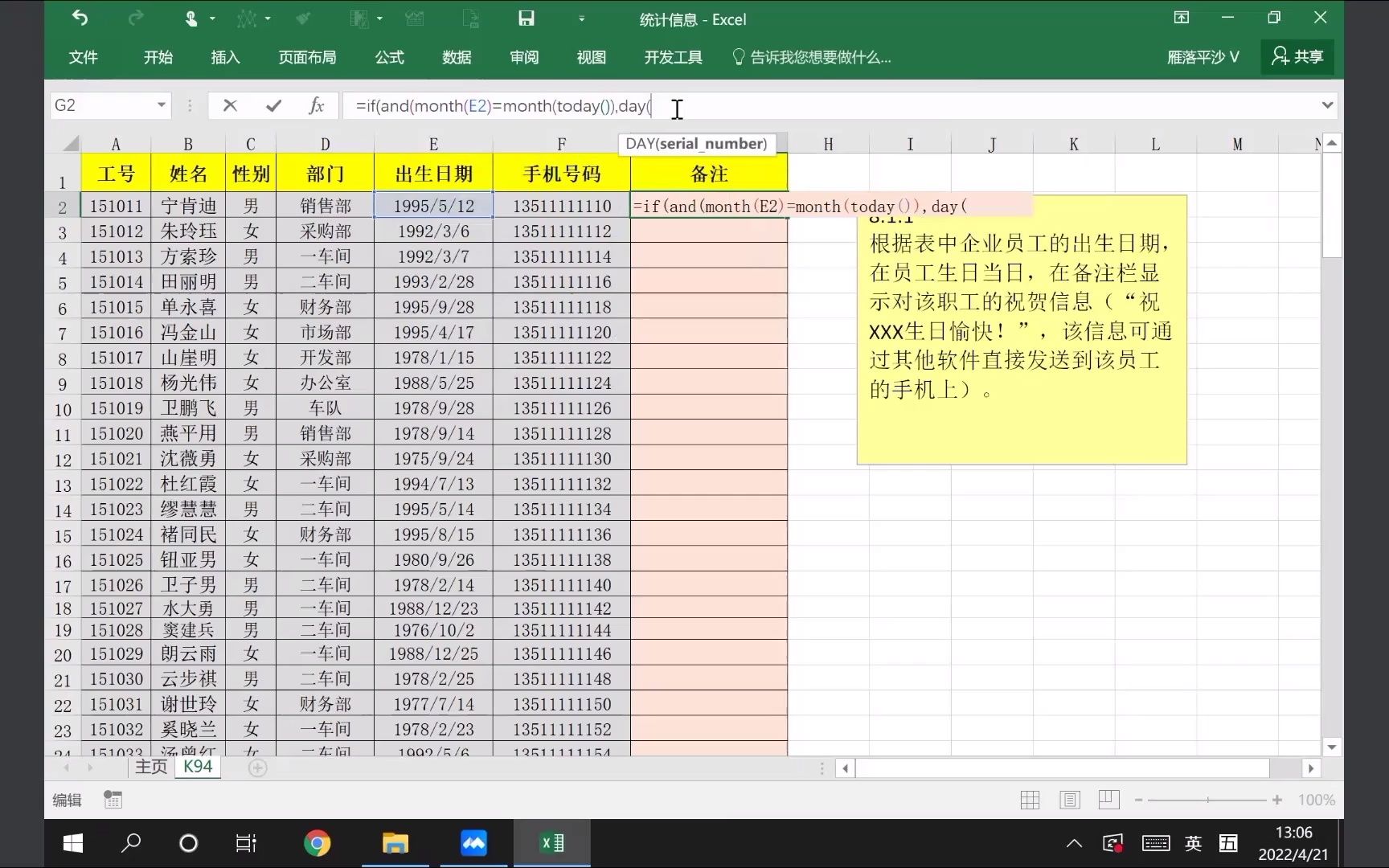
Task: Click the Select All corner triangle
Action: coord(71,144)
